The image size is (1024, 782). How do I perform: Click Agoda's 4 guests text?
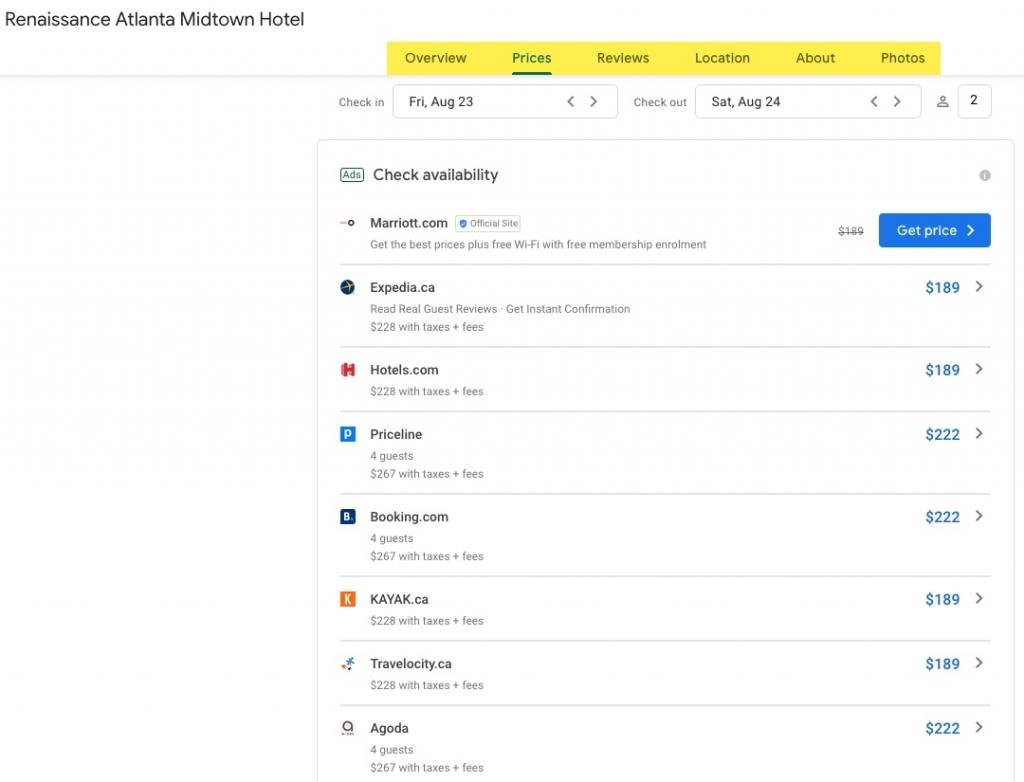392,749
